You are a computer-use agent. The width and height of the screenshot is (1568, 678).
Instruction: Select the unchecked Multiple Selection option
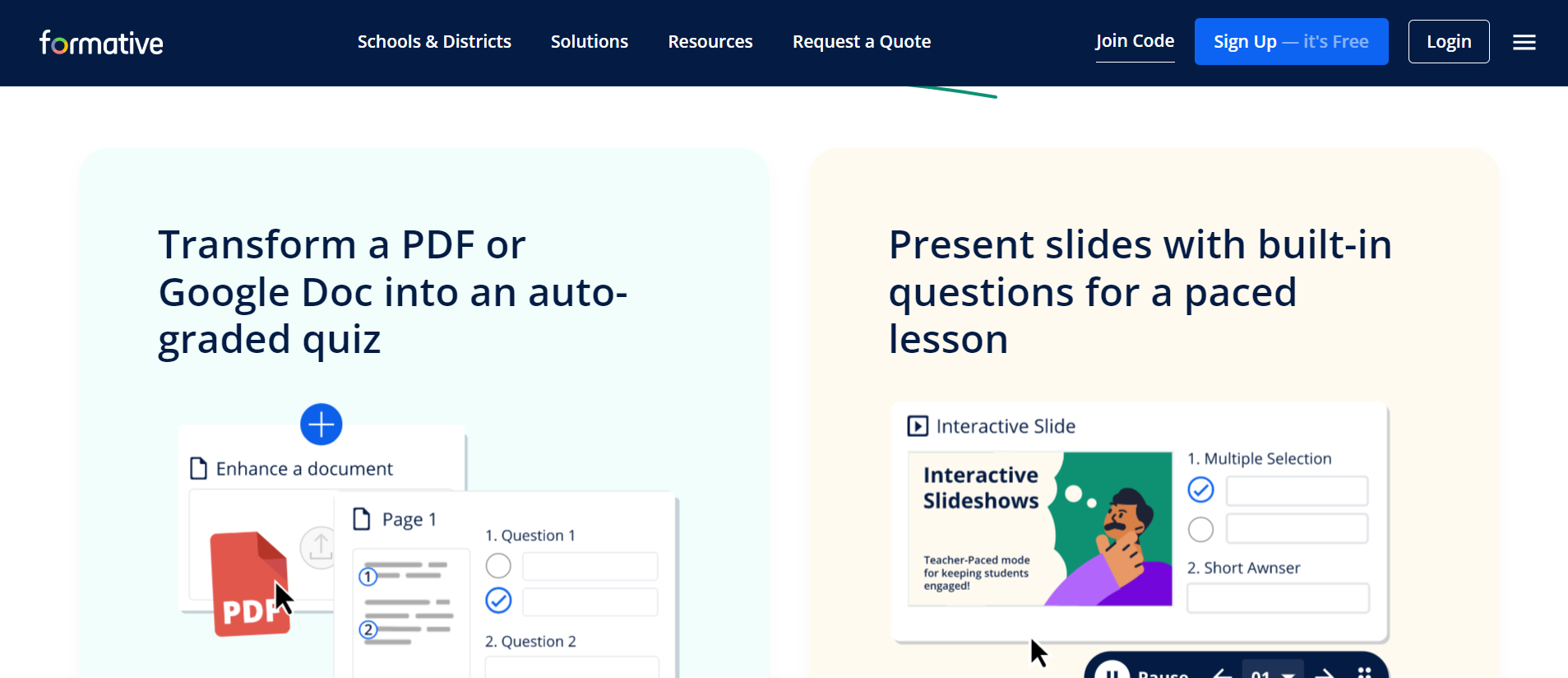[x=1200, y=529]
